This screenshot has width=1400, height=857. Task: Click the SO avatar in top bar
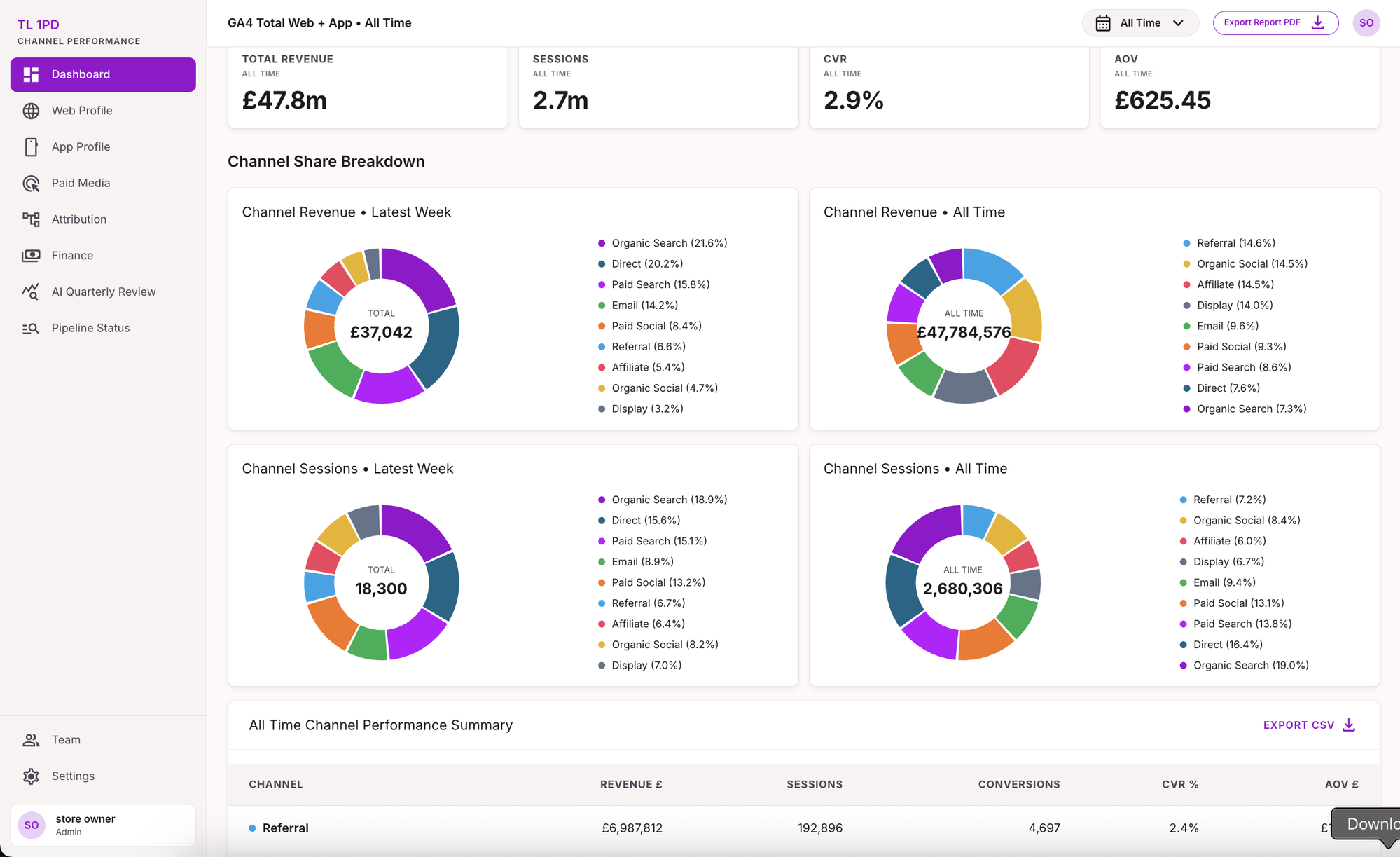click(1366, 23)
